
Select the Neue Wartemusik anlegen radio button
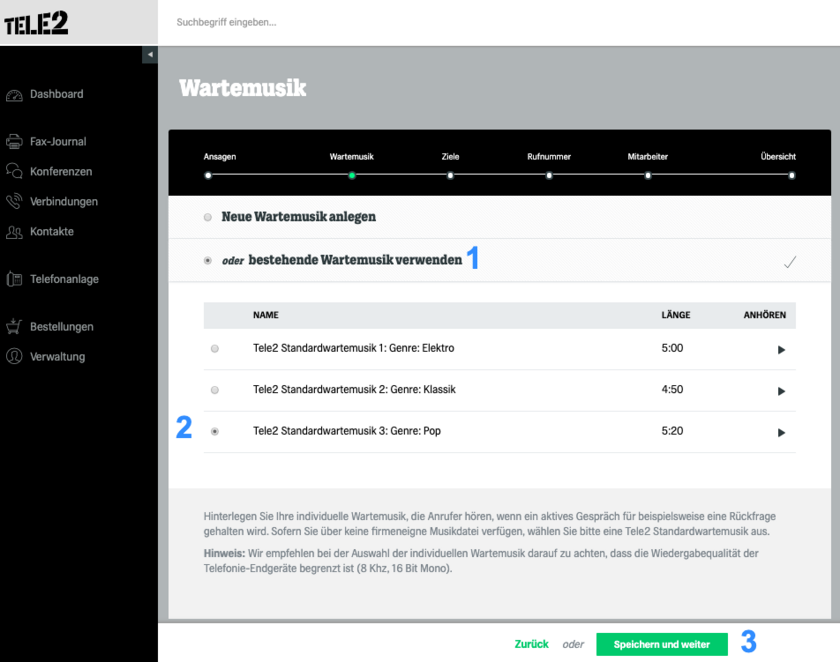[208, 217]
